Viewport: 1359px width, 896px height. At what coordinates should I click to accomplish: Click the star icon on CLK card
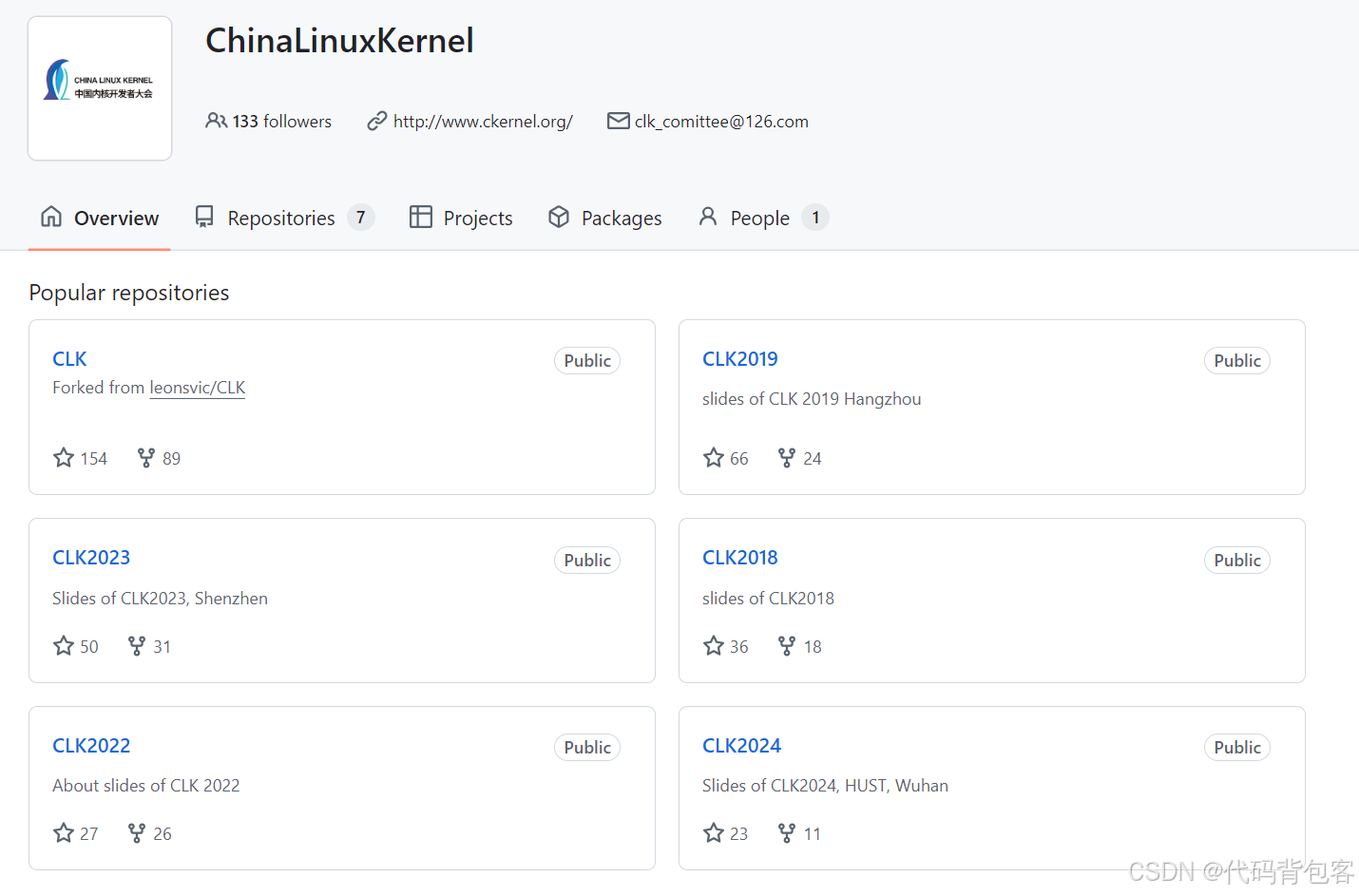pos(64,458)
